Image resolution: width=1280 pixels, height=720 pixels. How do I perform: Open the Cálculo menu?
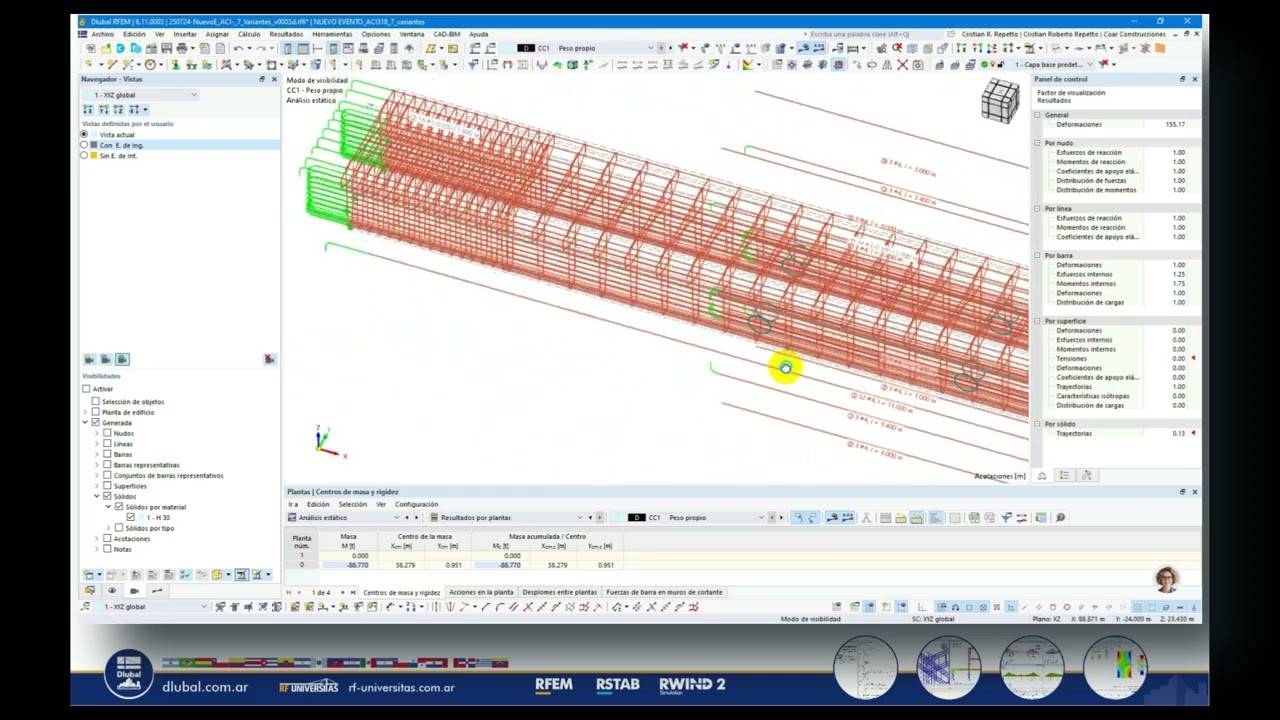pyautogui.click(x=249, y=34)
